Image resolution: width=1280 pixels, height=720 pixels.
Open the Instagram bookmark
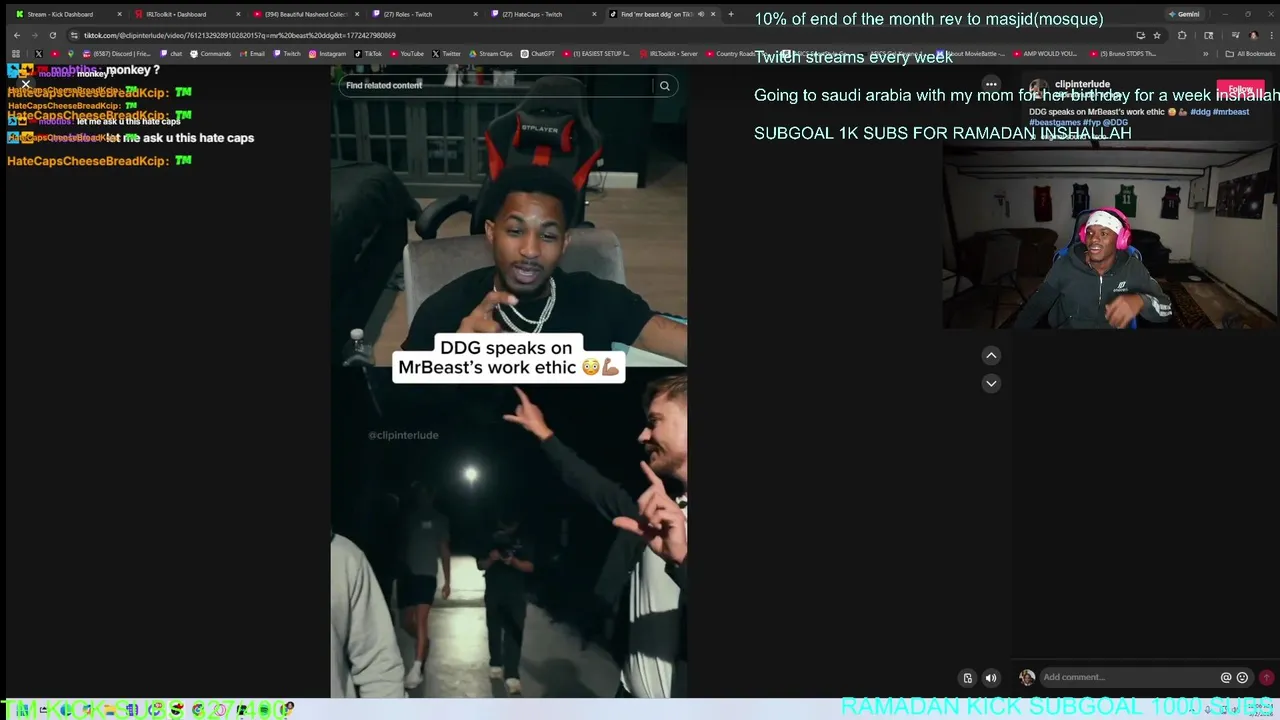[327, 54]
